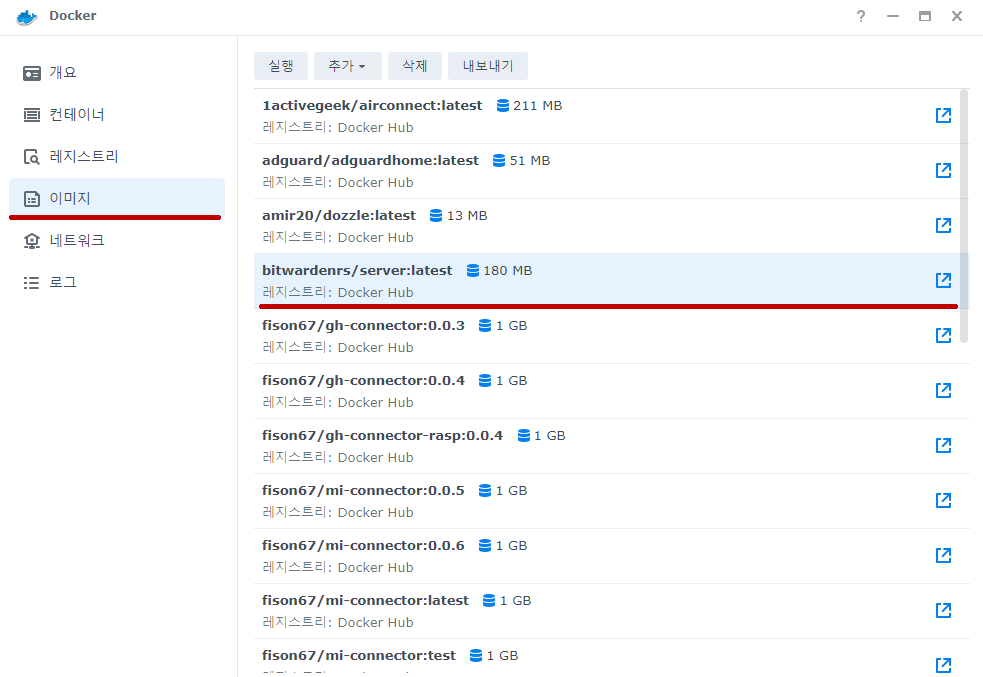Open help with the question mark icon

pyautogui.click(x=861, y=16)
